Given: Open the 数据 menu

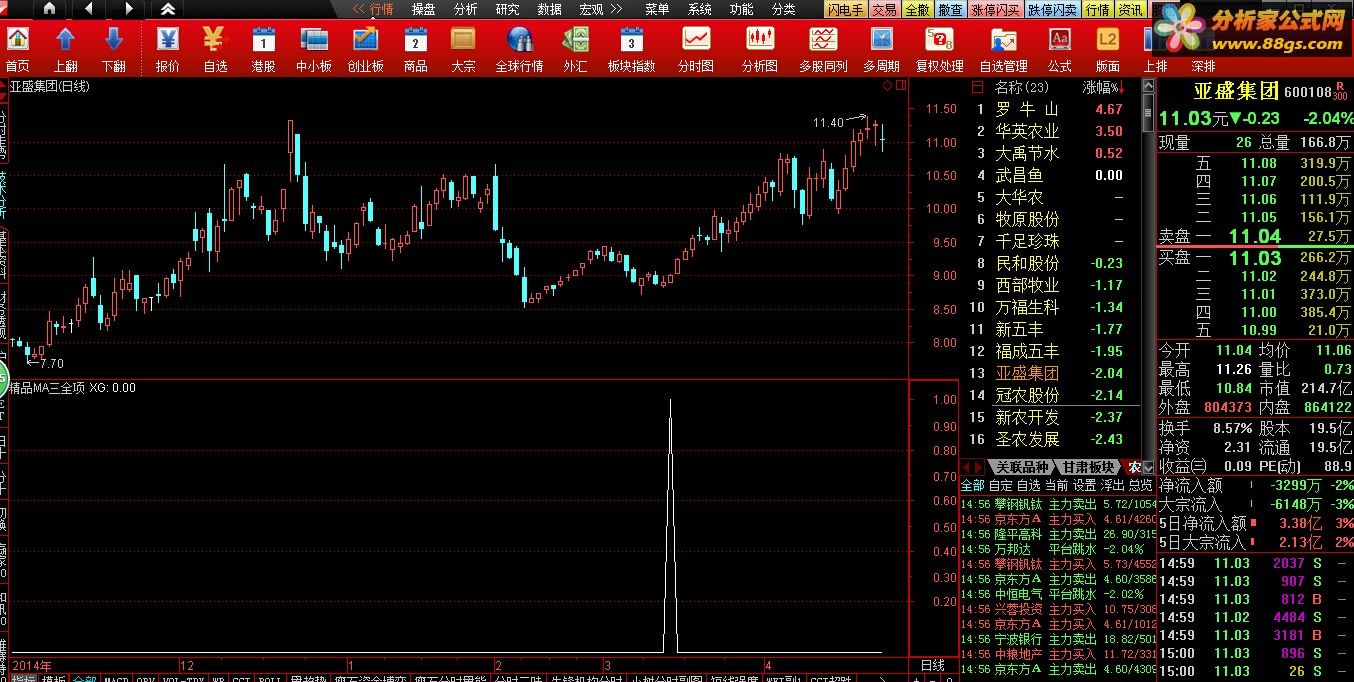Looking at the screenshot, I should [x=549, y=9].
